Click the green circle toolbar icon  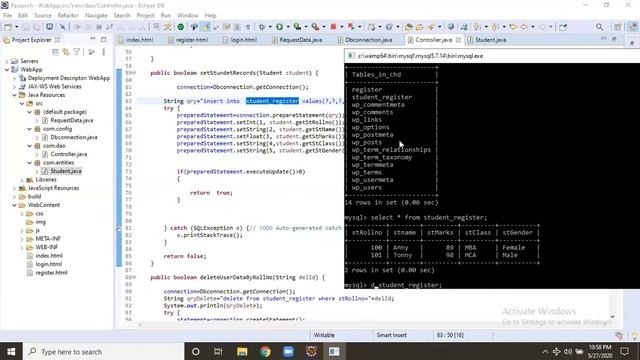(180, 27)
